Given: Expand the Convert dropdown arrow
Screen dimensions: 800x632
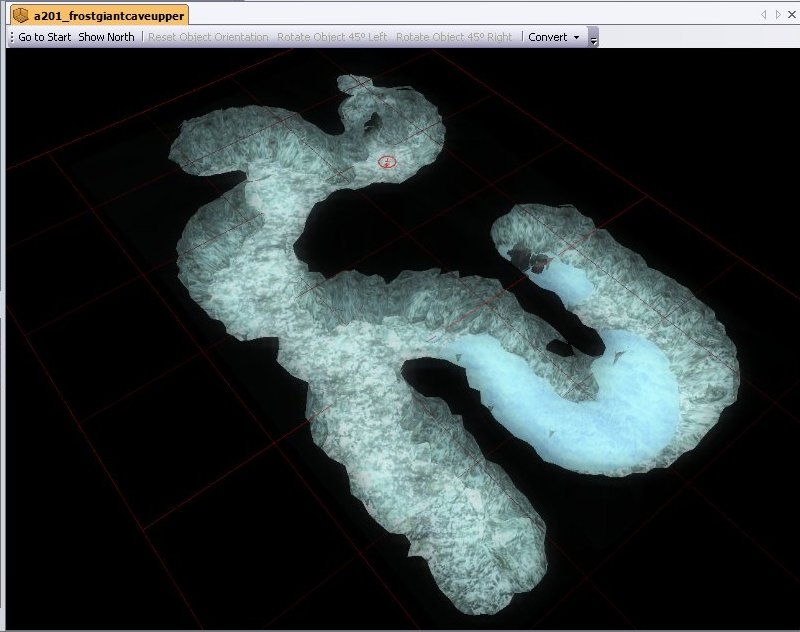Looking at the screenshot, I should click(x=577, y=37).
